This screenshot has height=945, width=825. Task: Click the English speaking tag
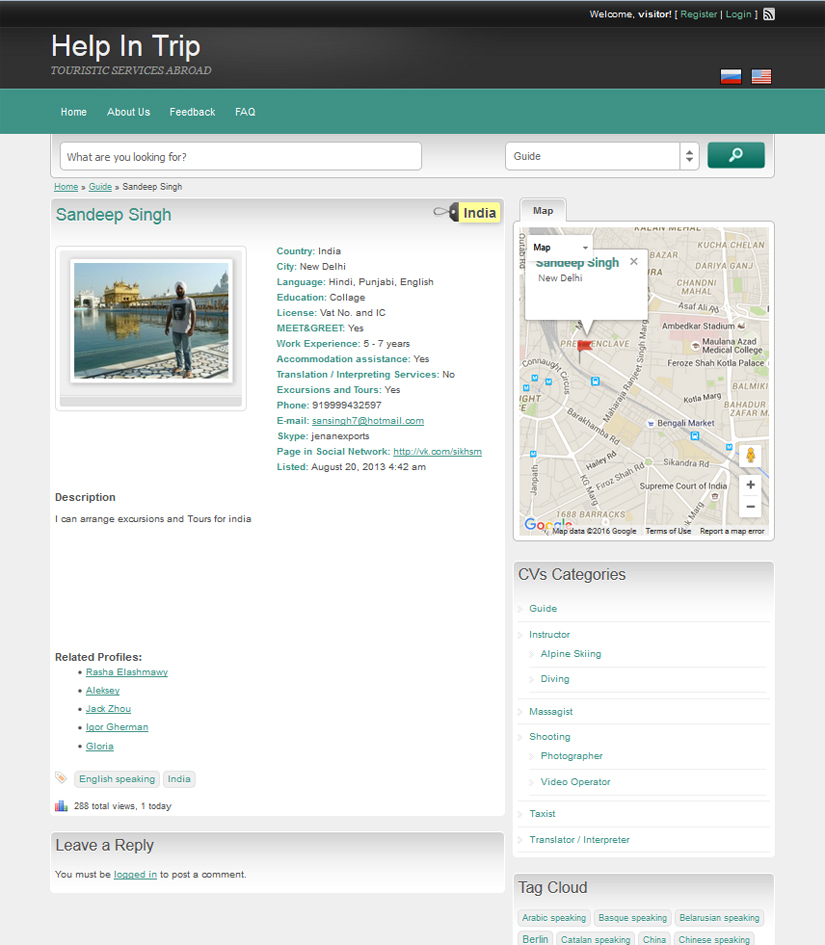pyautogui.click(x=117, y=779)
